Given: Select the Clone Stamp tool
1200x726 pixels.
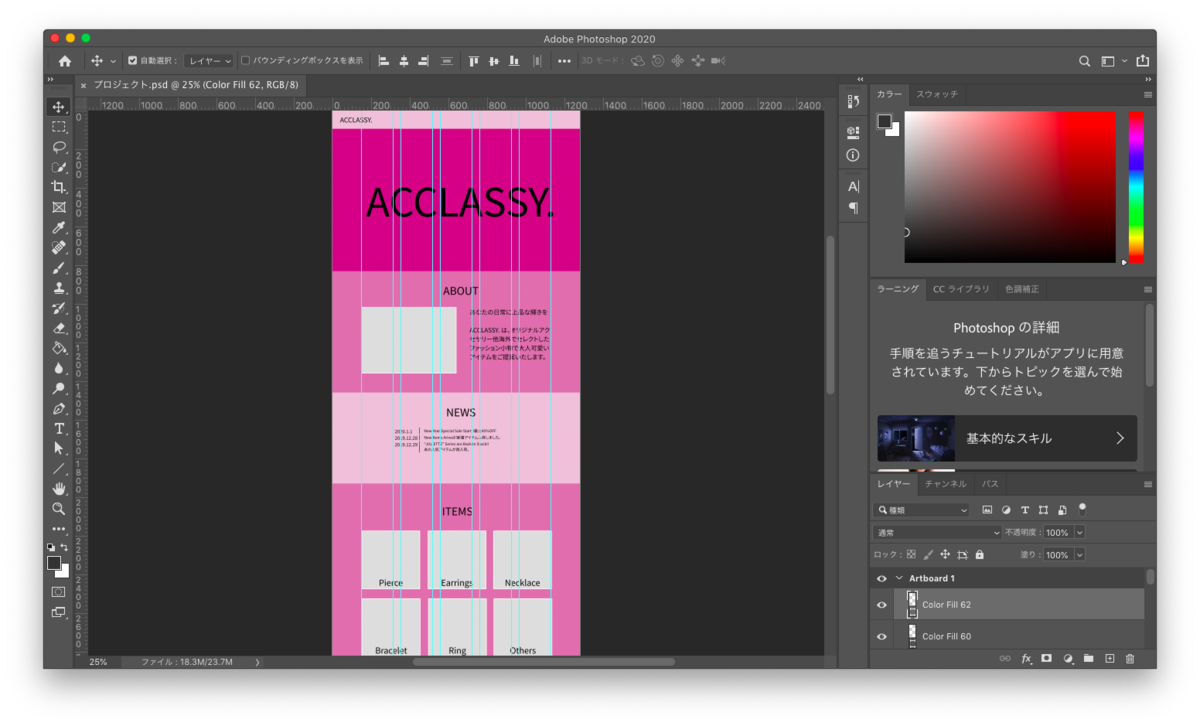Looking at the screenshot, I should pos(59,288).
